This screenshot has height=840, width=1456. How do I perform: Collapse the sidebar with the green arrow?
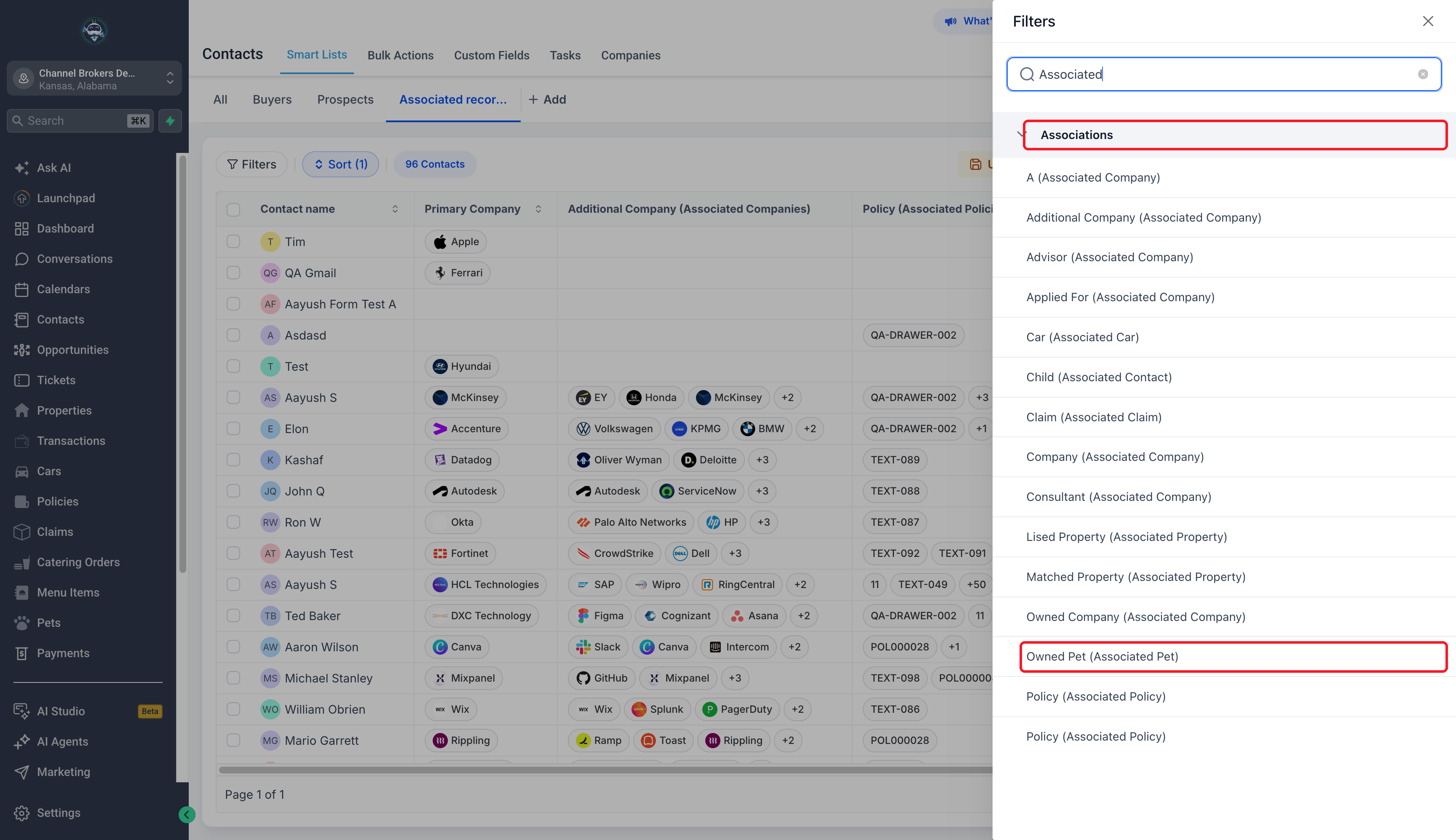pyautogui.click(x=186, y=814)
